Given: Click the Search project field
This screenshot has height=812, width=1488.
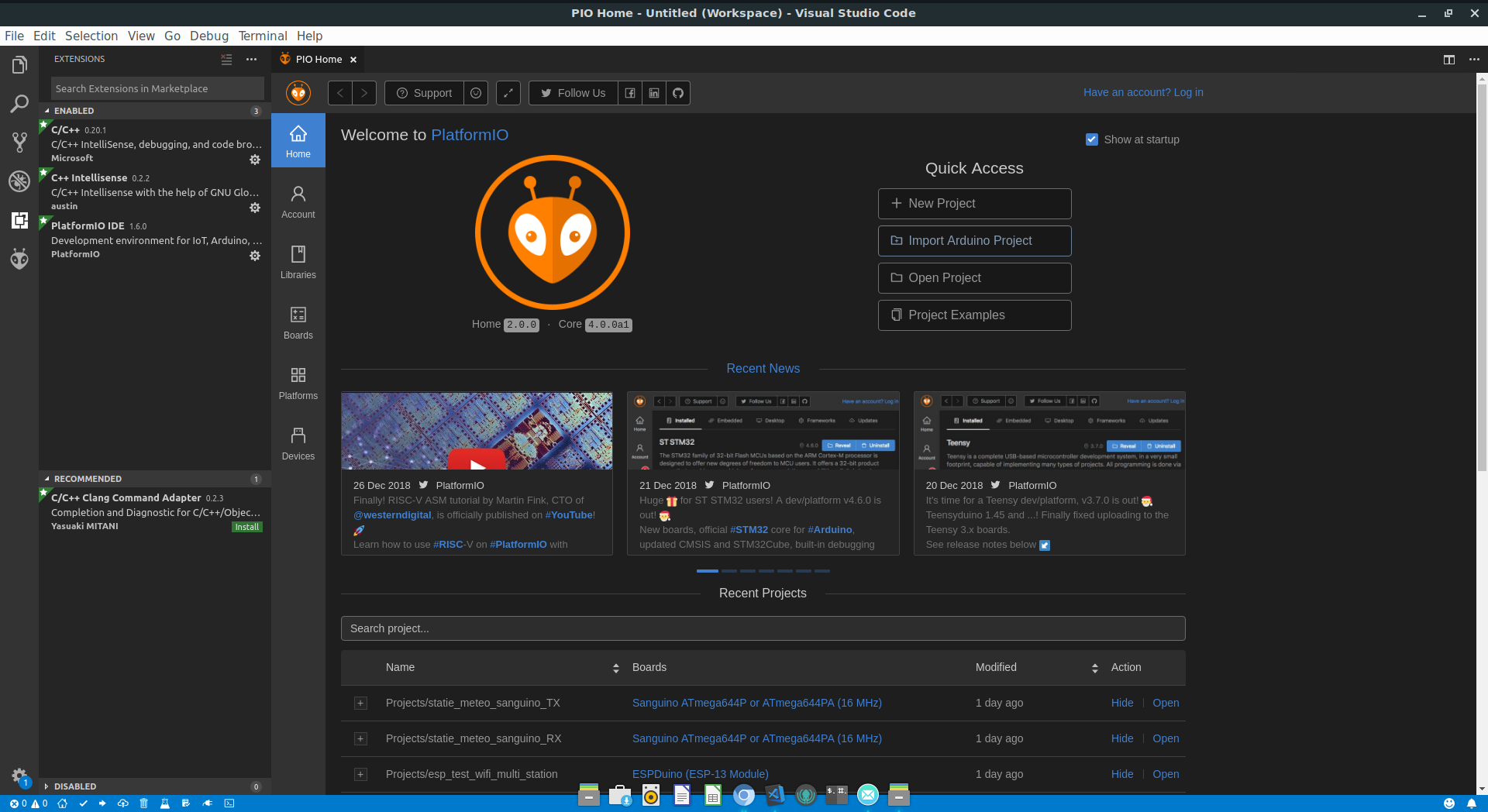Looking at the screenshot, I should click(x=763, y=628).
